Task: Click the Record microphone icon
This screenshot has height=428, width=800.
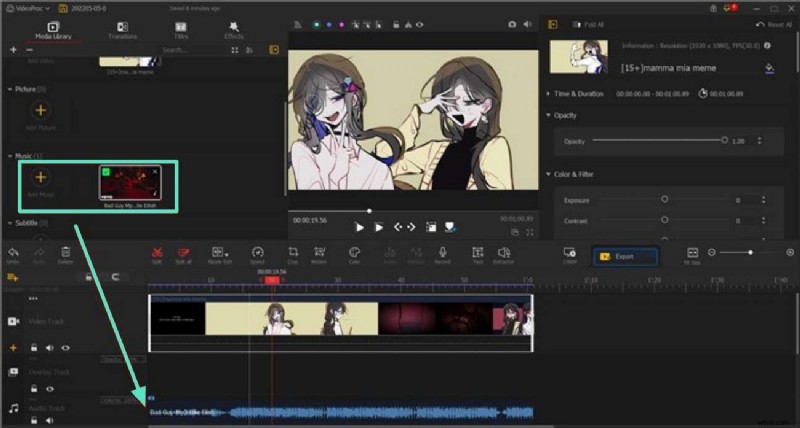Action: (x=442, y=255)
